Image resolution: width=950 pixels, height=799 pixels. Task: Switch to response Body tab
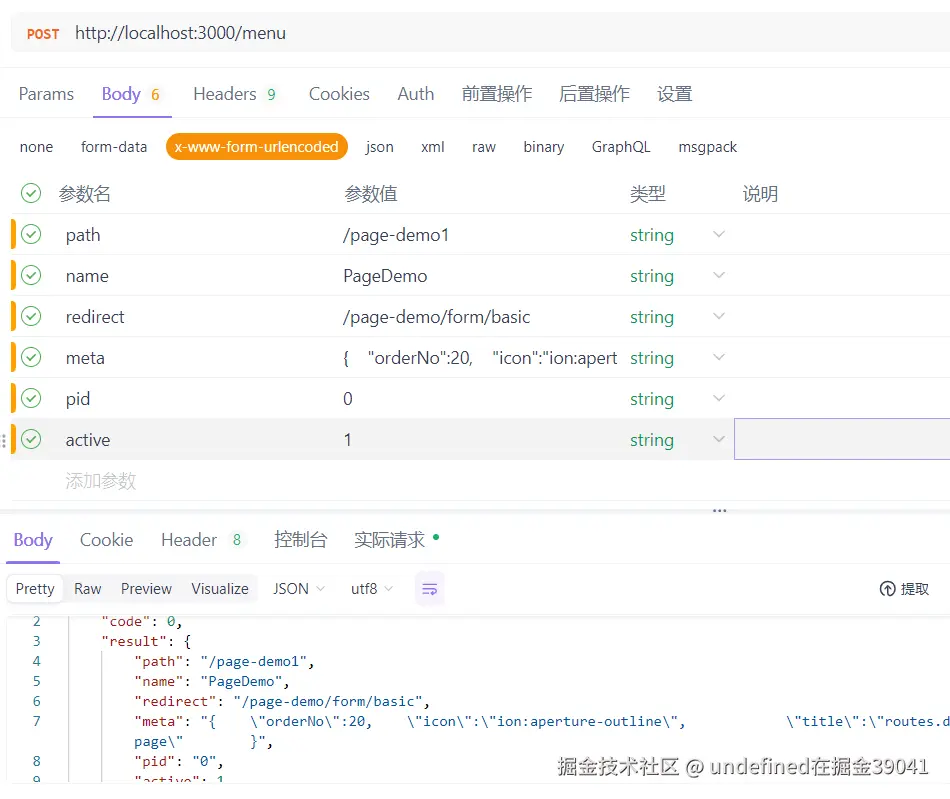tap(33, 540)
